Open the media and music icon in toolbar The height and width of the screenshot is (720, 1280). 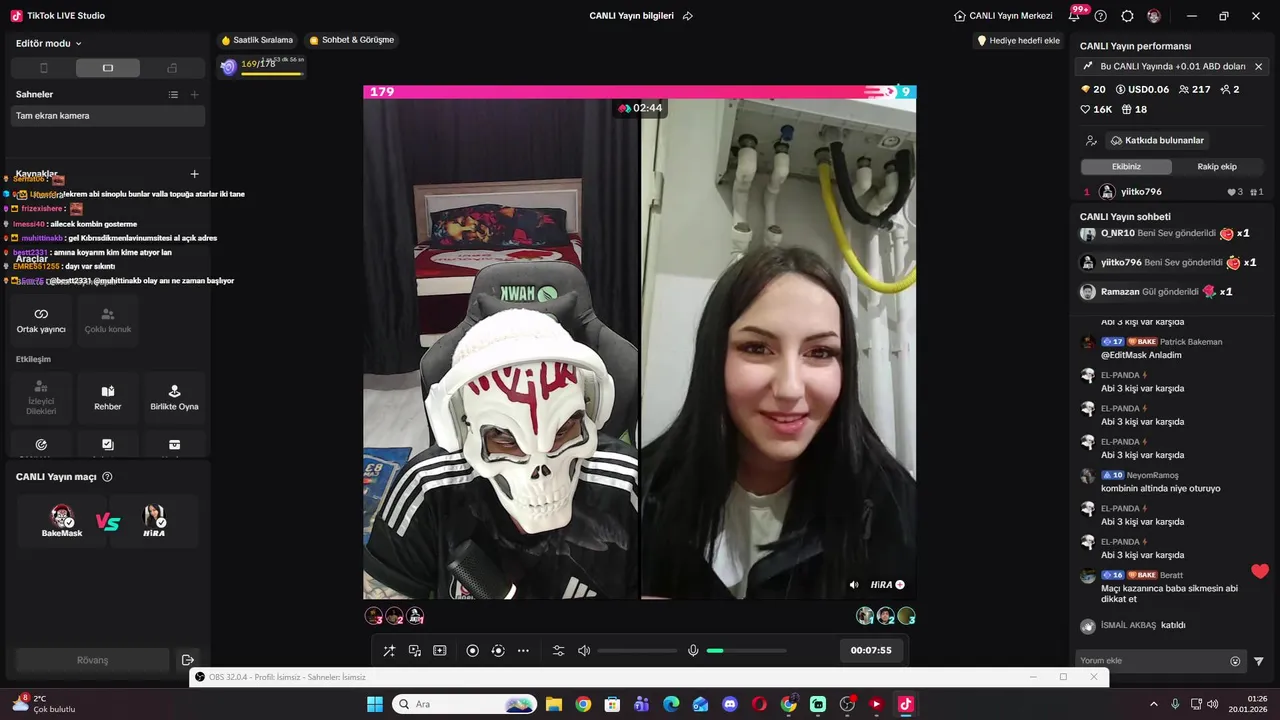pyautogui.click(x=414, y=651)
